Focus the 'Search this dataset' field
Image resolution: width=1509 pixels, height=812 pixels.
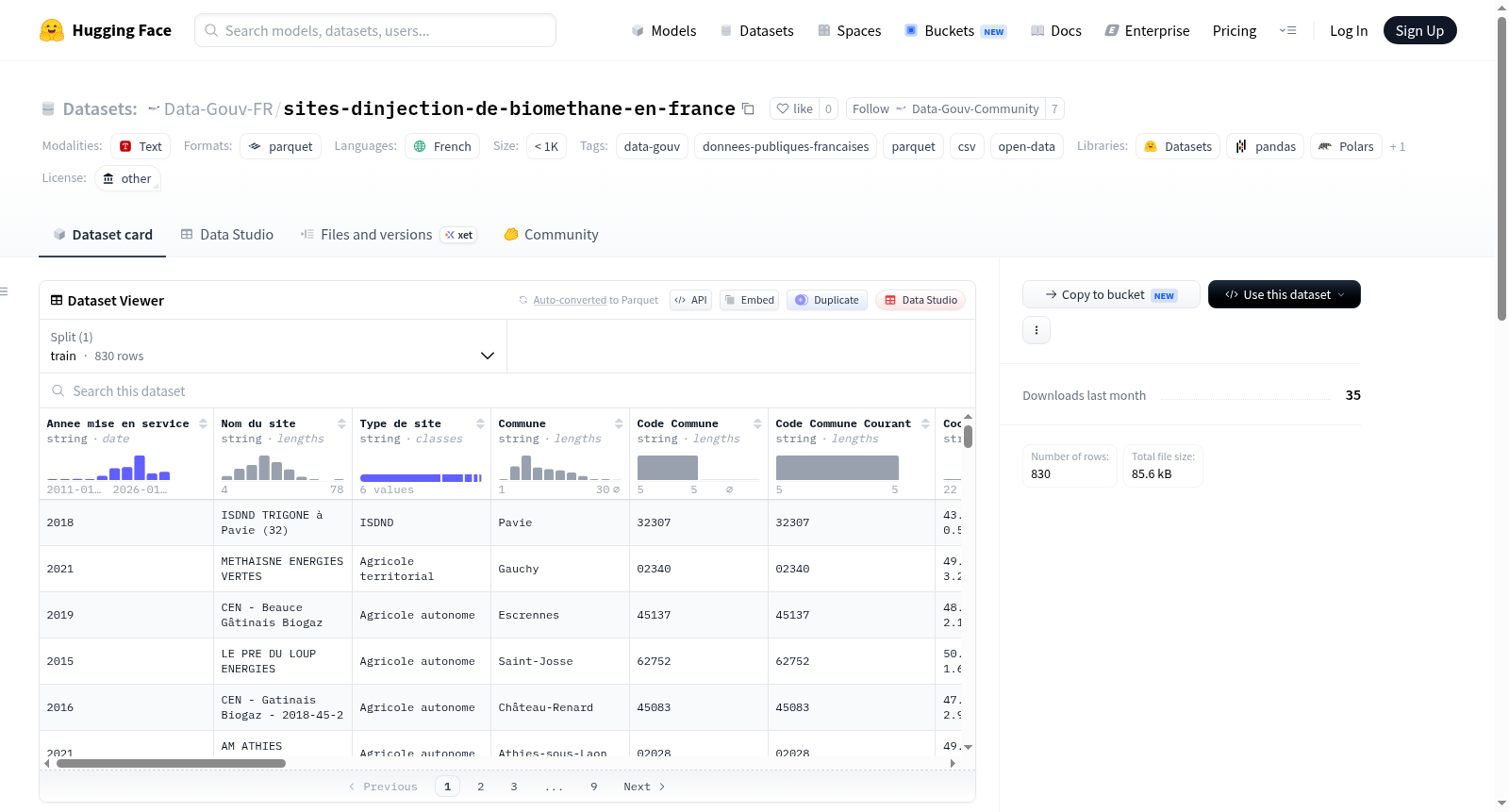point(507,390)
